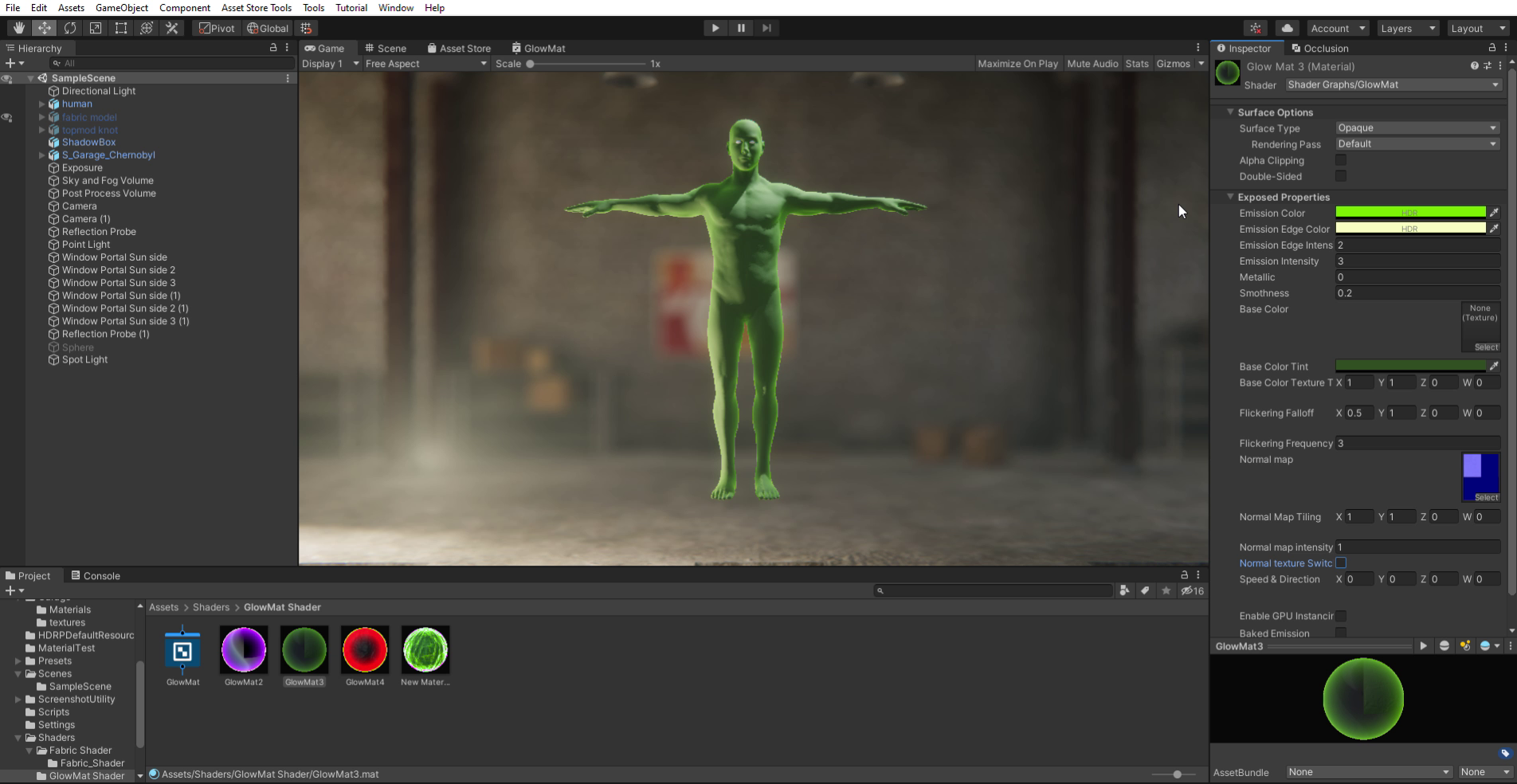
Task: Lock the Hierarchy panel
Action: 273,48
